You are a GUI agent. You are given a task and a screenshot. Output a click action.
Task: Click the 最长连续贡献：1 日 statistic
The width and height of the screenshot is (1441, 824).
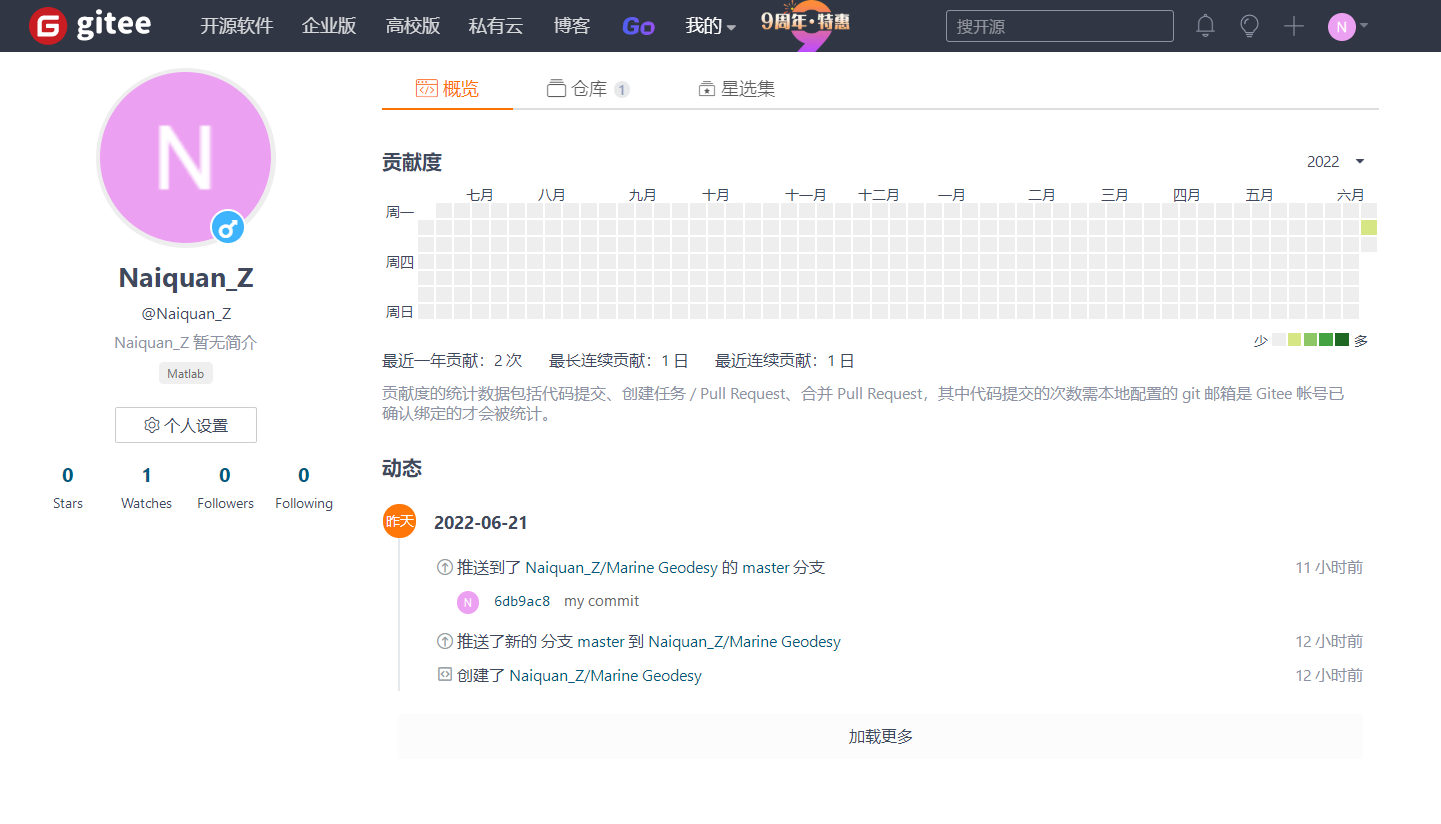[x=619, y=361]
